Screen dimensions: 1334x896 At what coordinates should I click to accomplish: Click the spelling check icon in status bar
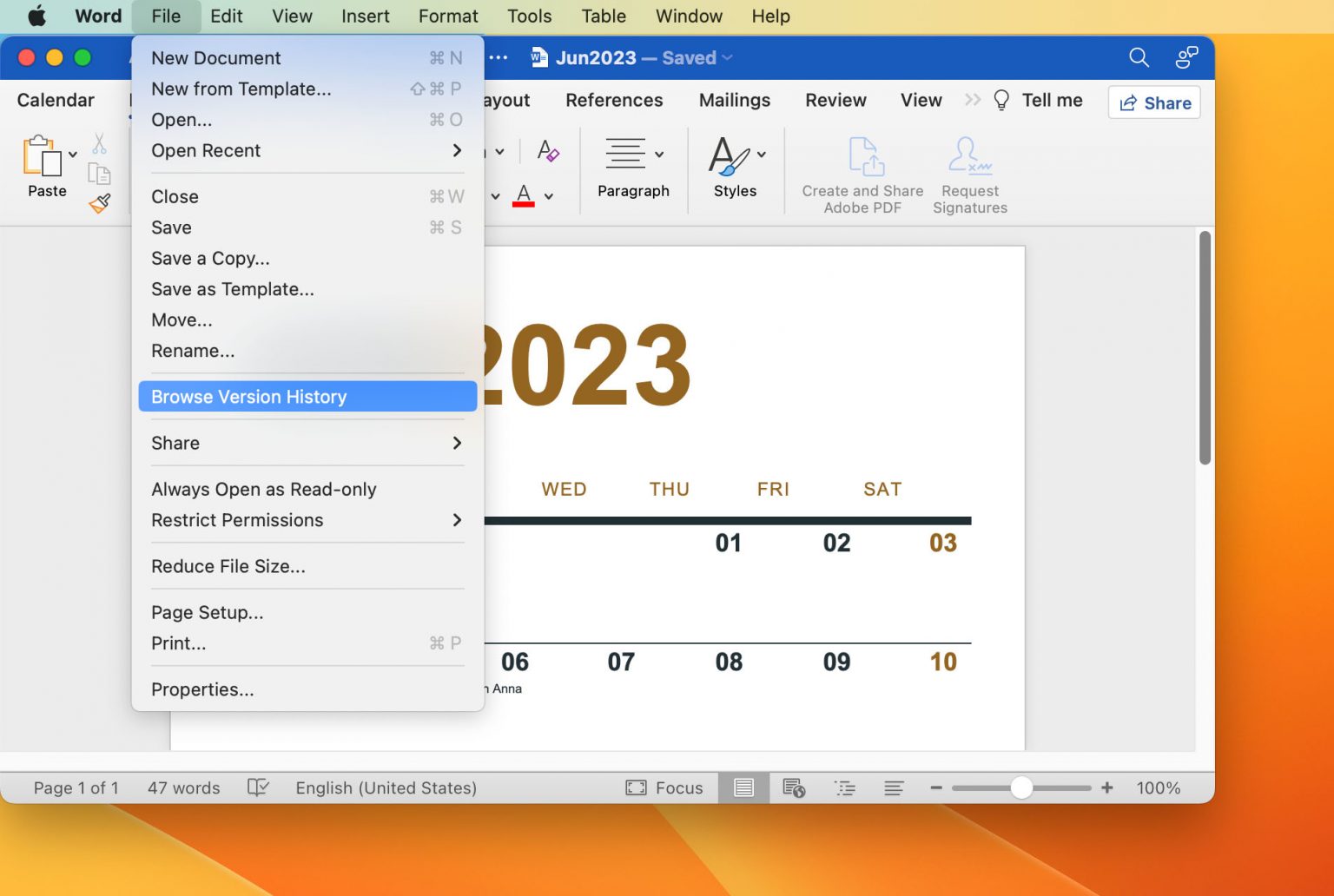pos(258,787)
